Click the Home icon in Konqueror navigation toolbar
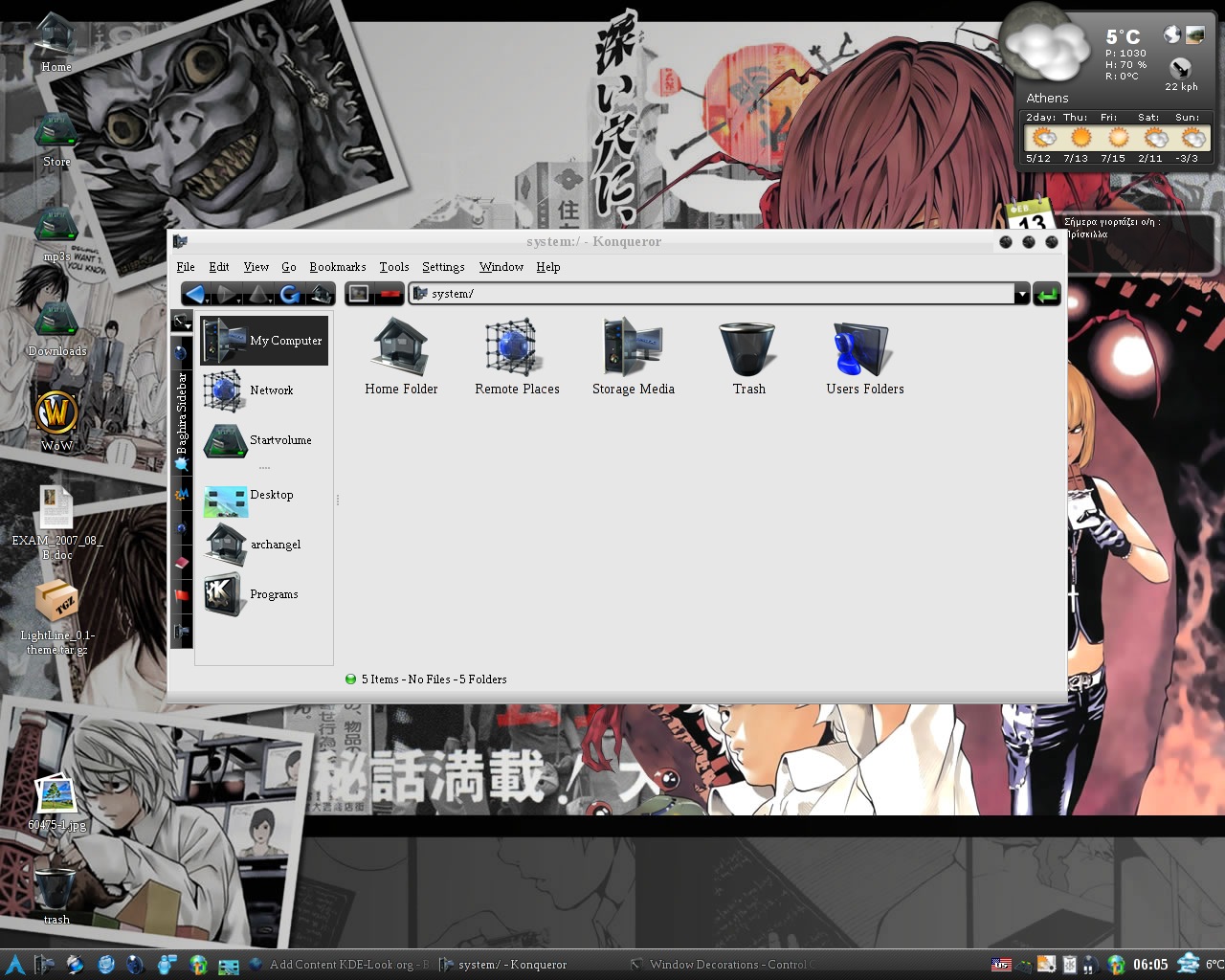Viewport: 1225px width, 980px height. pos(320,294)
